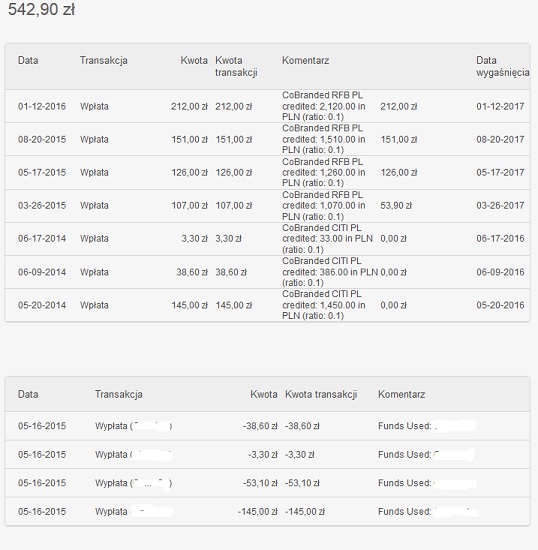The height and width of the screenshot is (550, 538).
Task: Select the 542,90 zł total balance
Action: pos(41,9)
